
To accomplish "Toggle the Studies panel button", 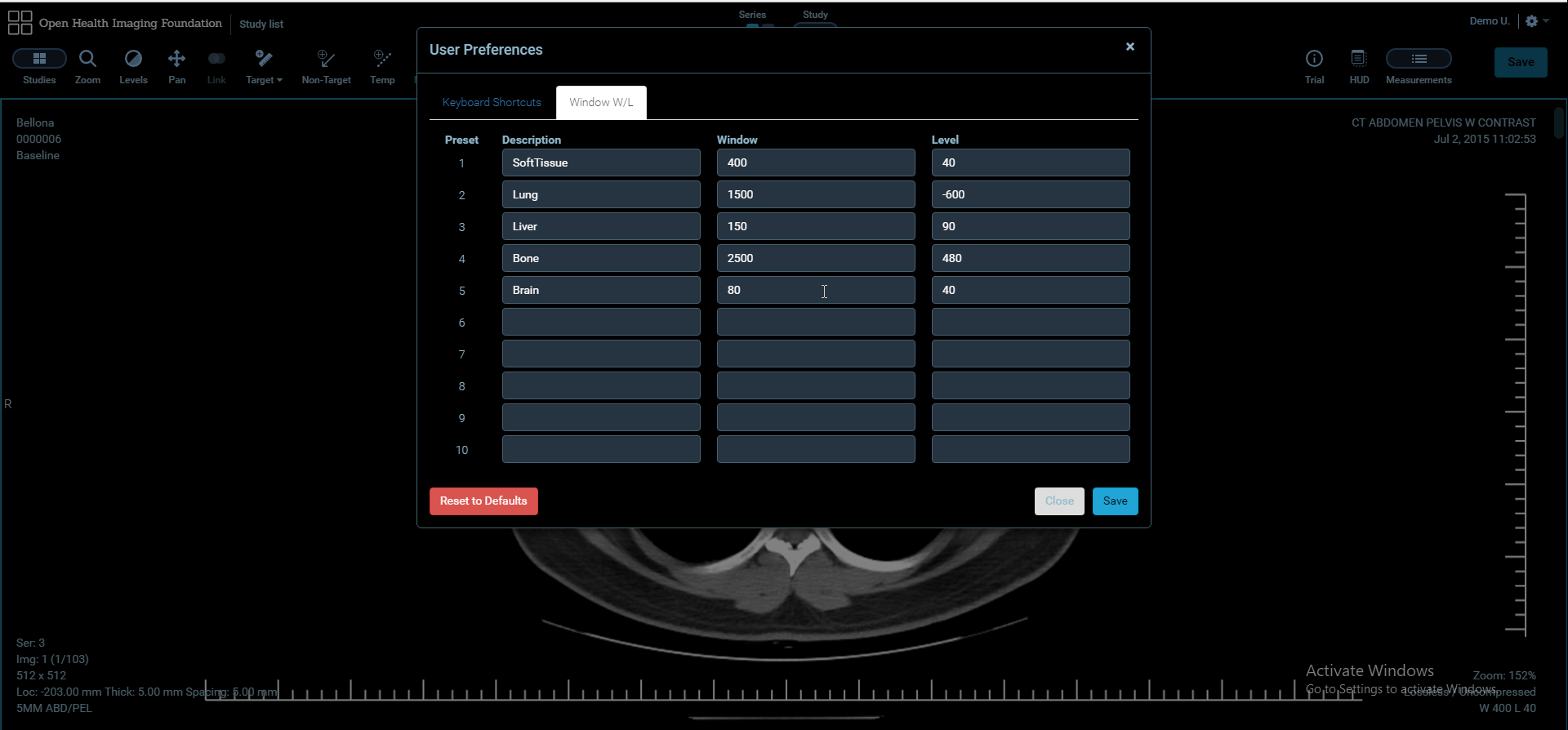I will tap(39, 59).
